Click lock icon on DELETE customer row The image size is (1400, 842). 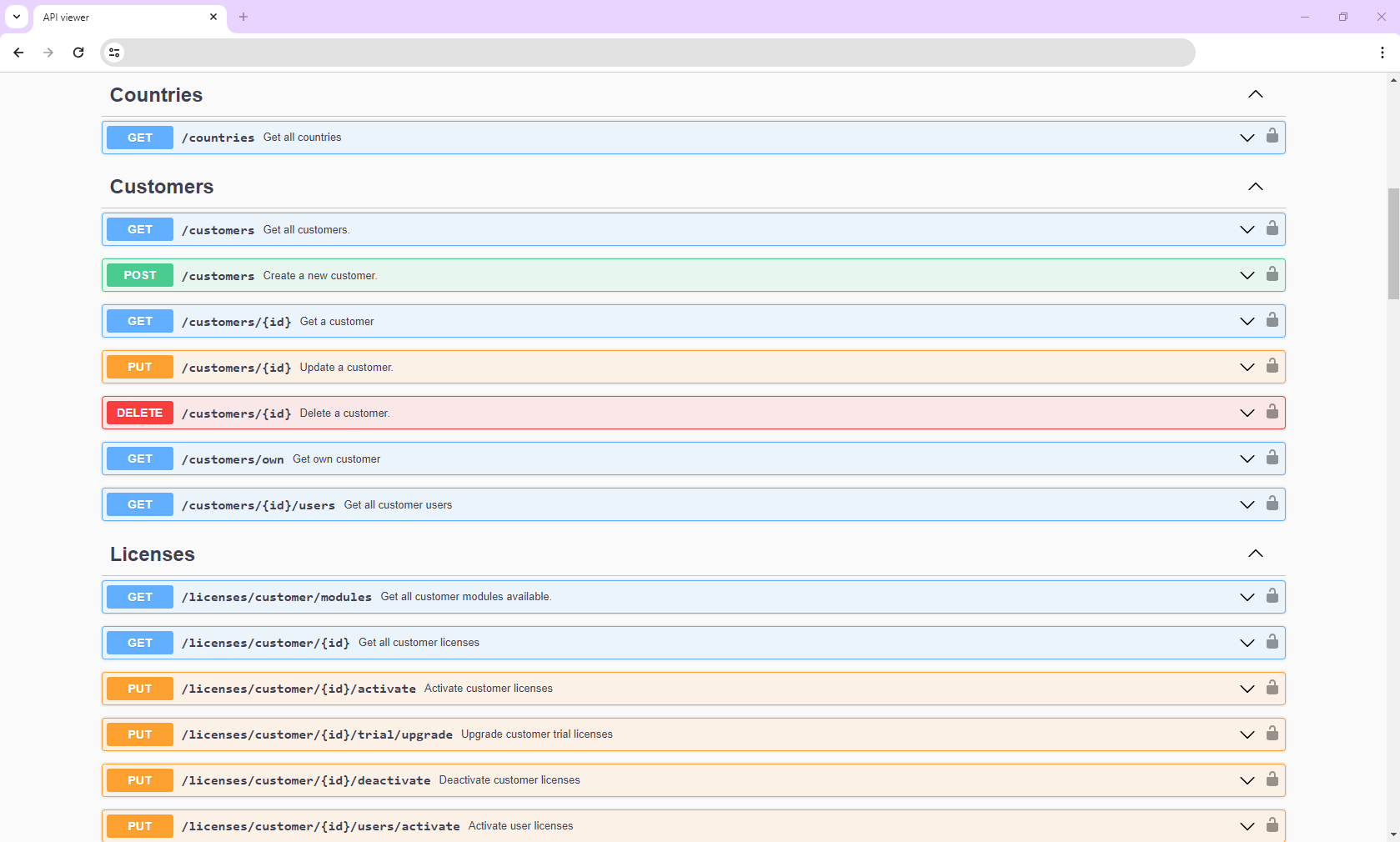(1272, 412)
